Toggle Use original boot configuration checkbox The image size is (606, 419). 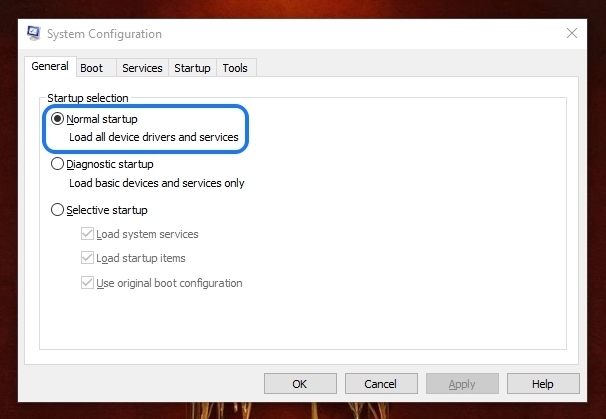[x=87, y=283]
